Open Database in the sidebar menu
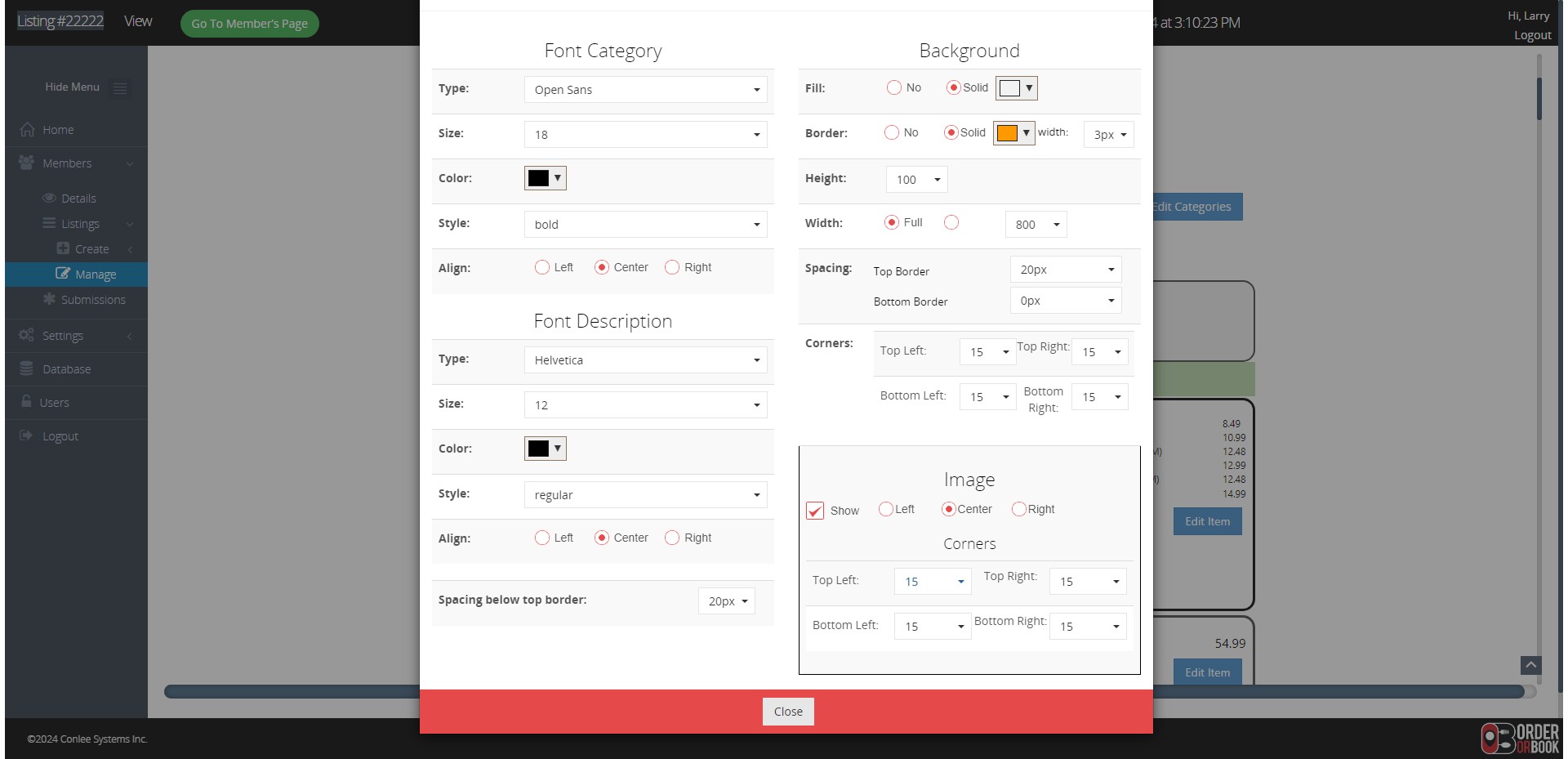 pos(76,369)
